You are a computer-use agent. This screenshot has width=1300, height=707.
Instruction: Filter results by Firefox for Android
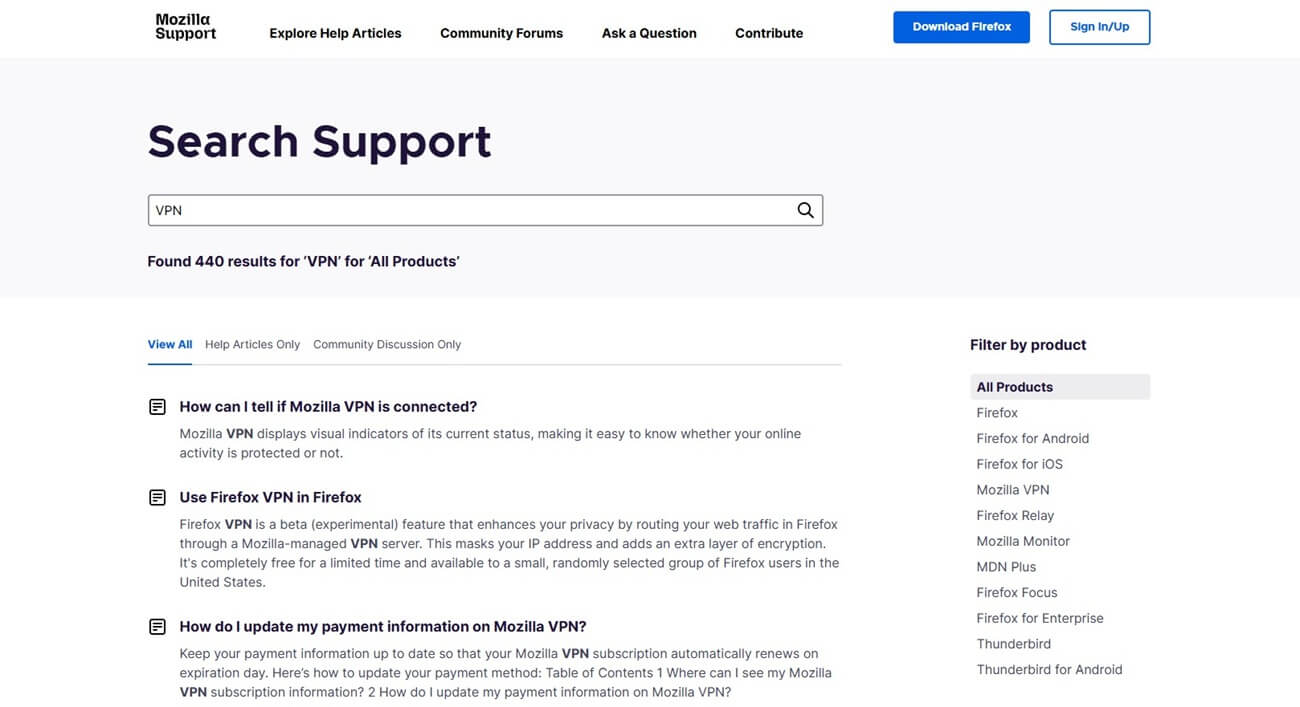(x=1033, y=438)
